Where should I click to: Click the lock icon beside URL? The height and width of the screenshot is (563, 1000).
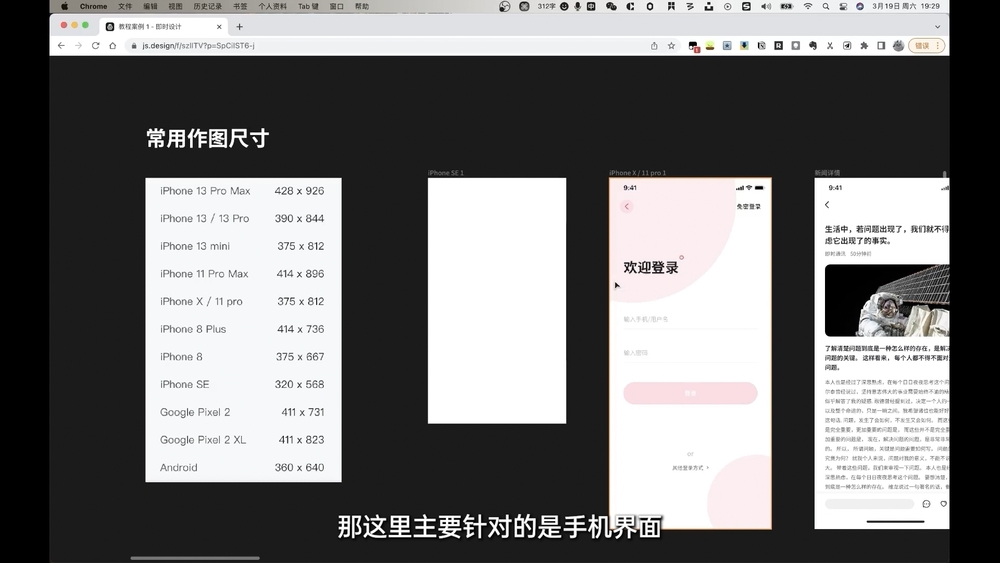134,46
